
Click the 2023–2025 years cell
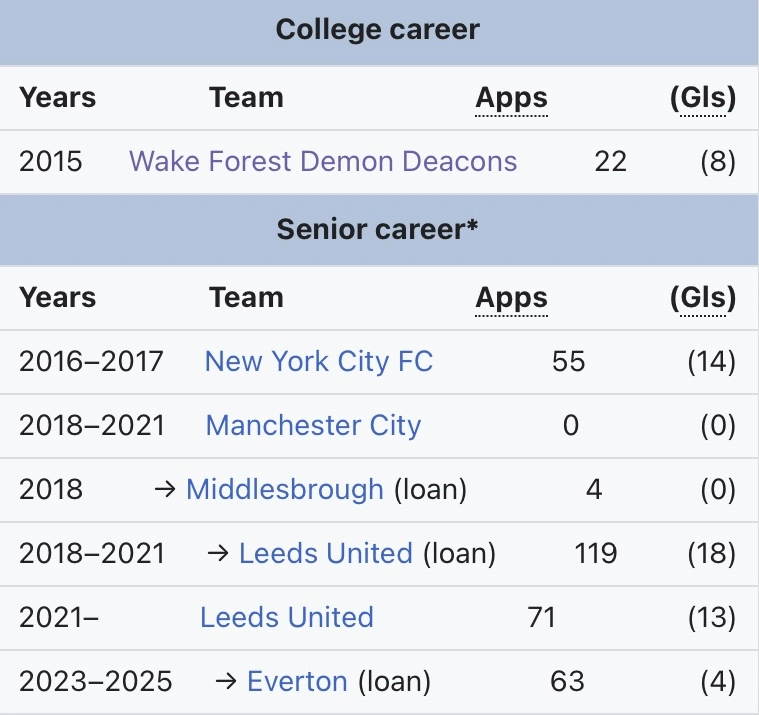point(96,682)
